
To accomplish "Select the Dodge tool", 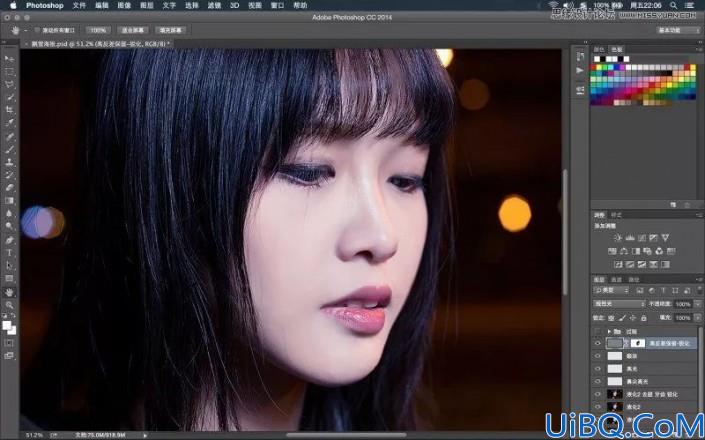I will (9, 227).
